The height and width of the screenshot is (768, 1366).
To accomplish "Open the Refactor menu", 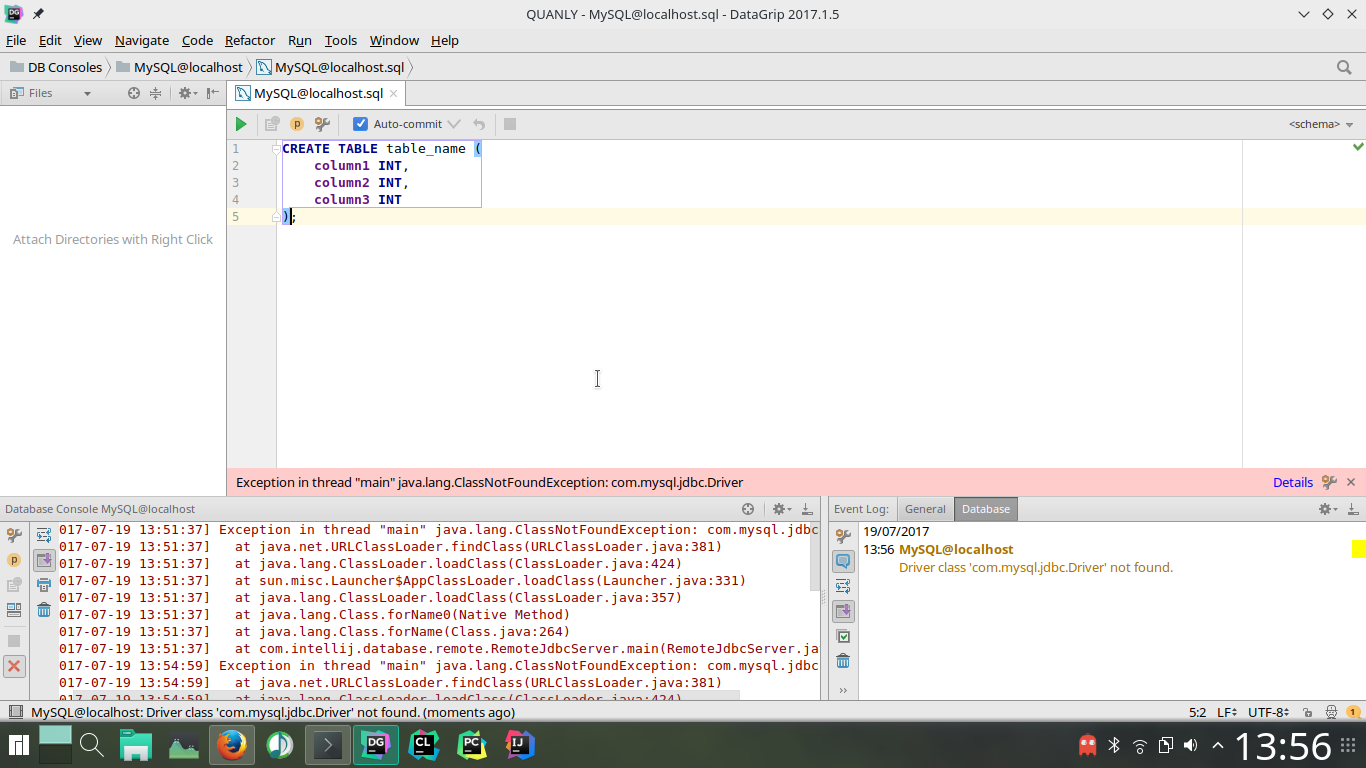I will click(x=249, y=40).
